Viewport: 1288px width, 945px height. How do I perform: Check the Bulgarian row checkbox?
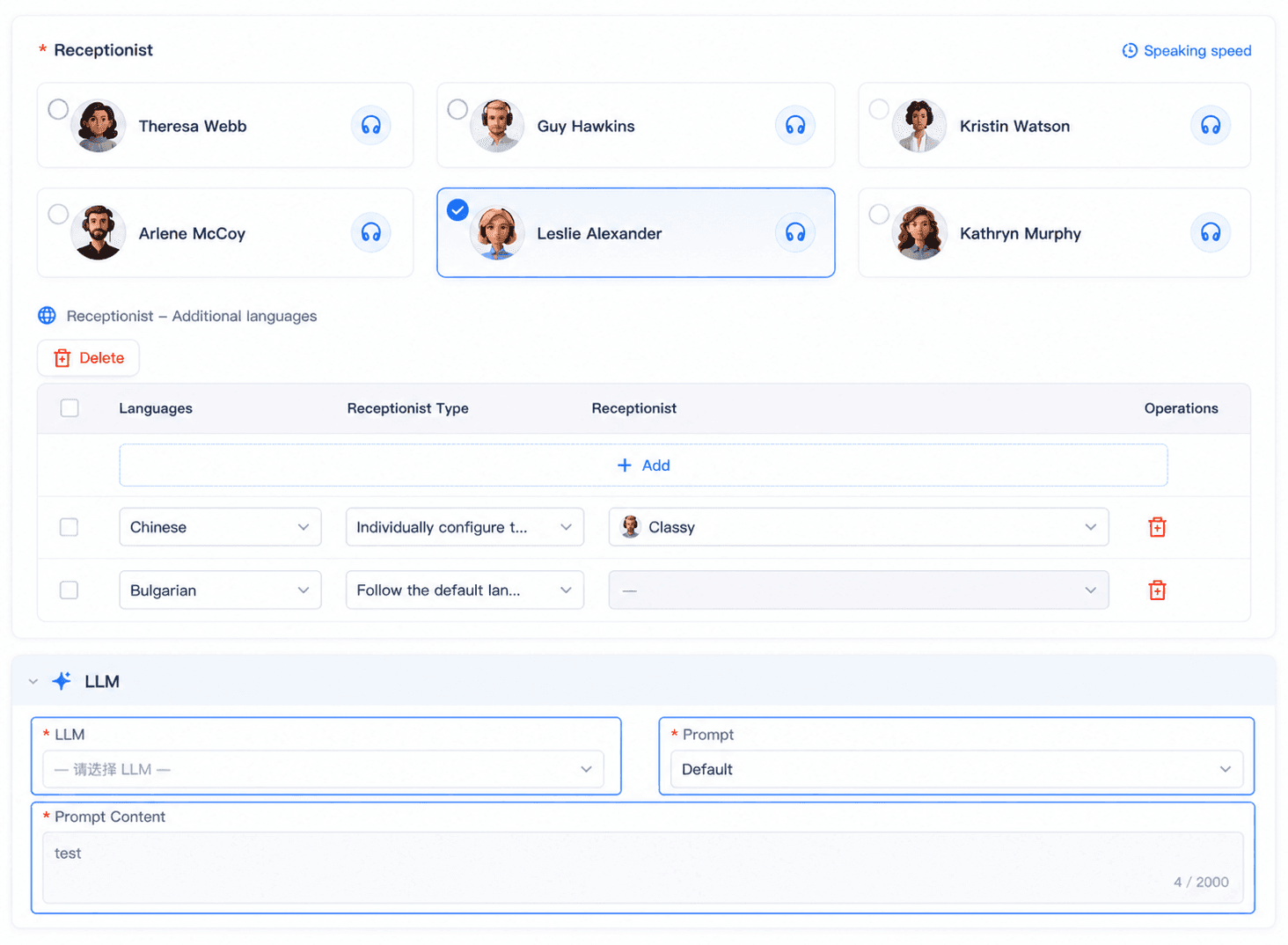(69, 590)
